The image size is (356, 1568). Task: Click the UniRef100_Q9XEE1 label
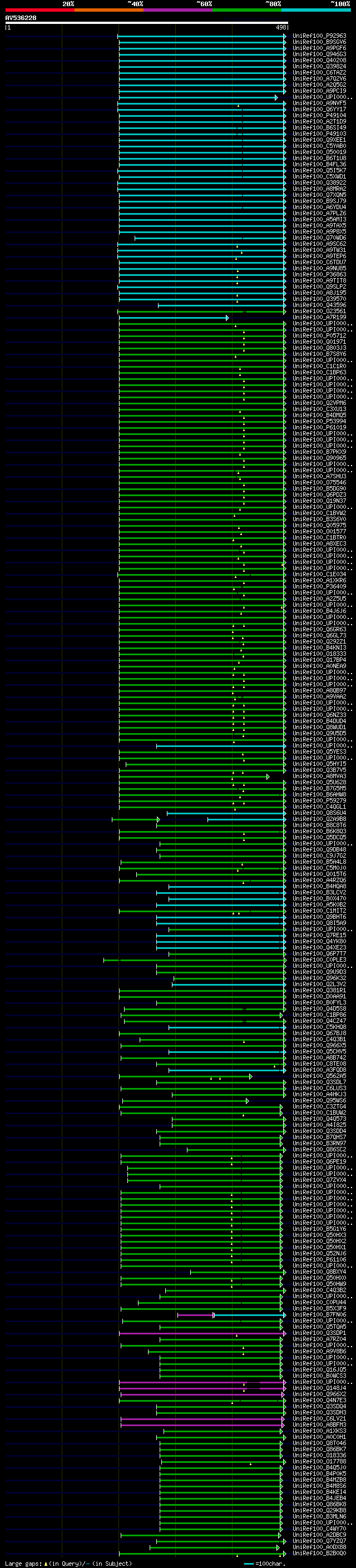[x=319, y=140]
